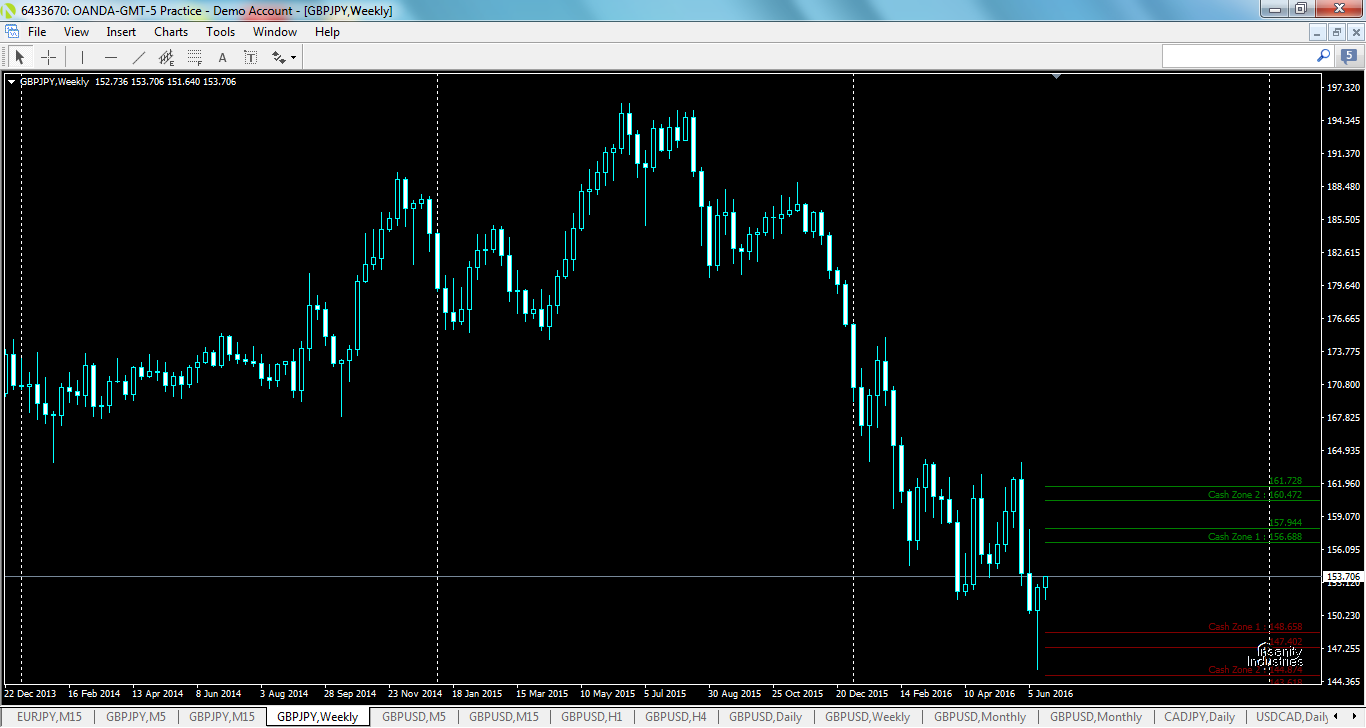Toggle the cursor arrow selection mode
The width and height of the screenshot is (1366, 728).
[x=19, y=56]
